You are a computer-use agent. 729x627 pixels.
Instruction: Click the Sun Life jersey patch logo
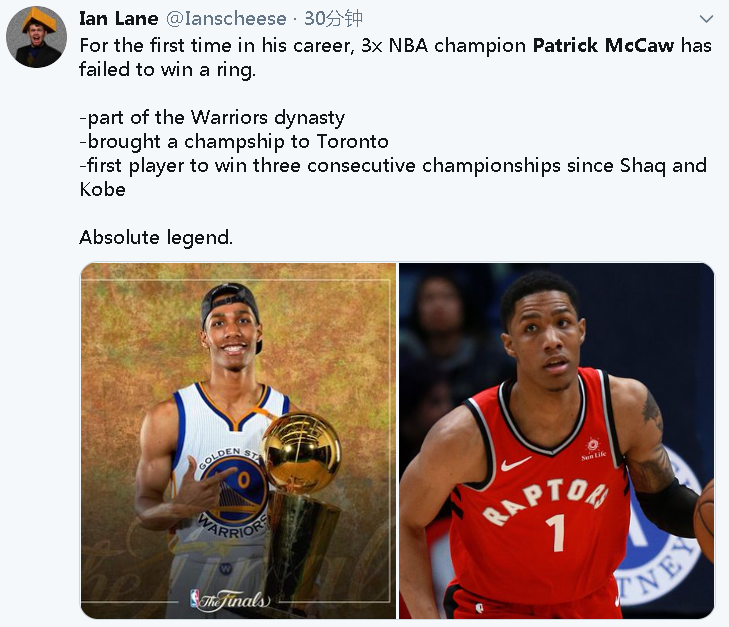tap(593, 449)
